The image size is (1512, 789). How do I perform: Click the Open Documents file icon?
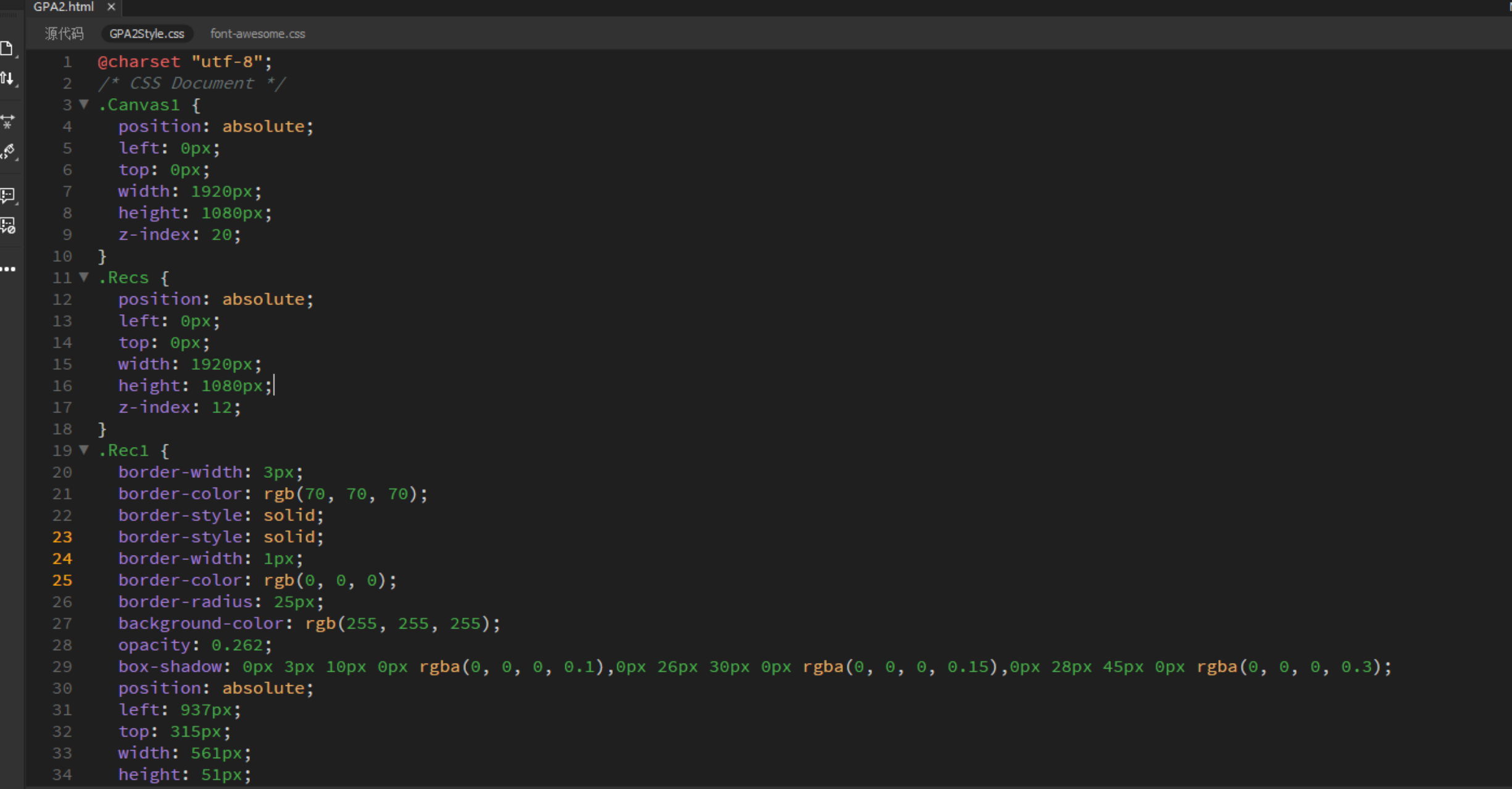tap(7, 49)
